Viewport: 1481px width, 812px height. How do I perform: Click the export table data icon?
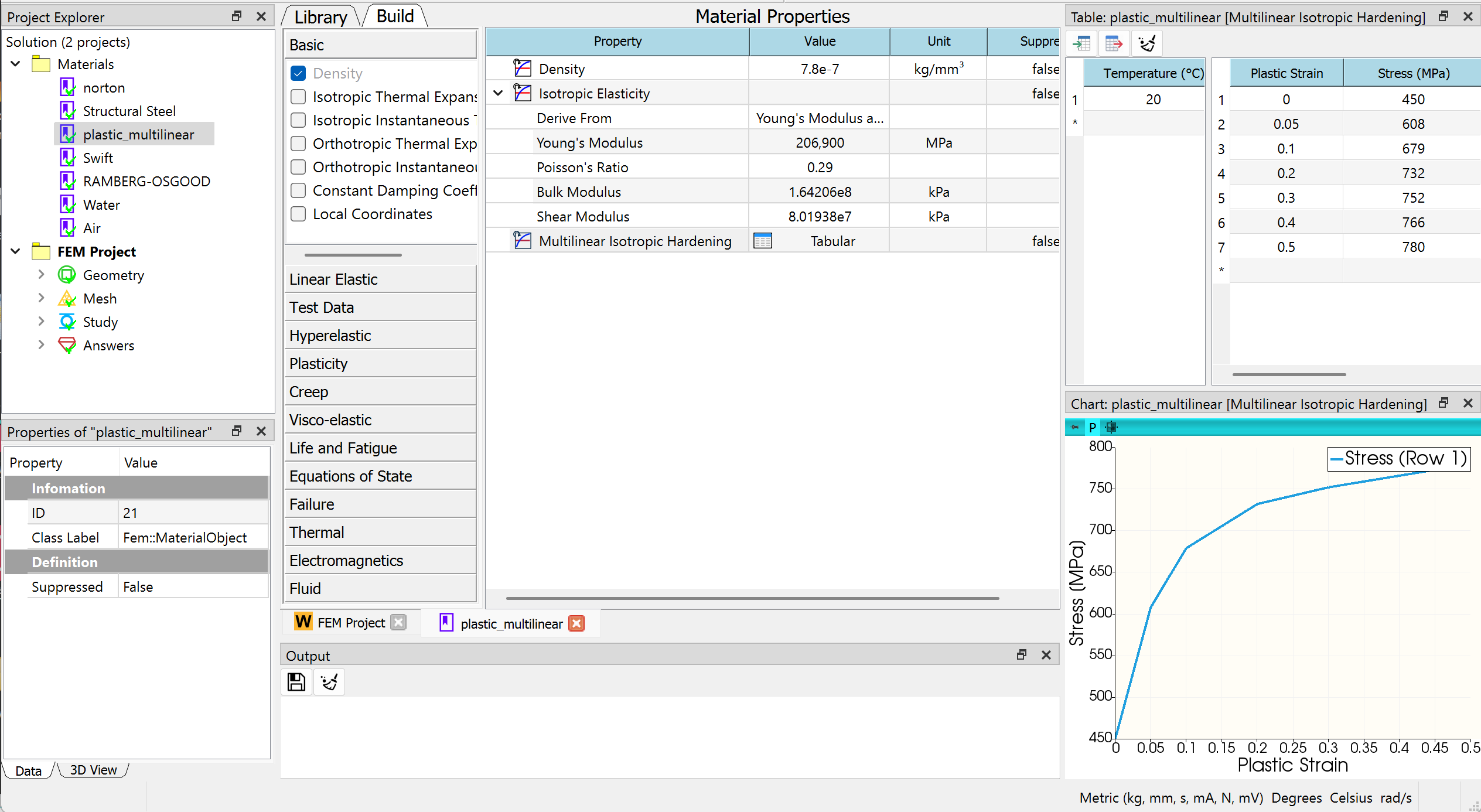click(1113, 43)
